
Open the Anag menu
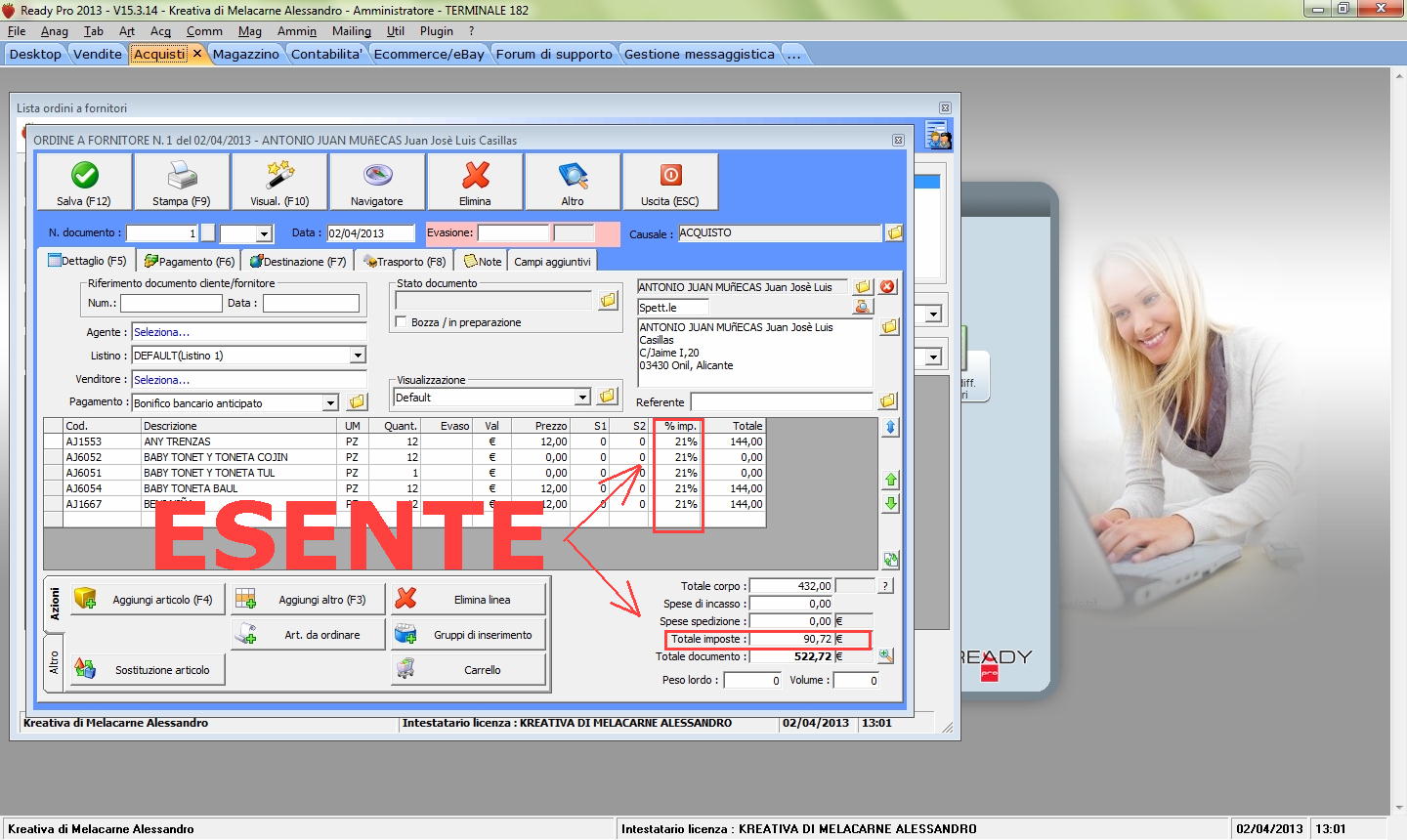[x=55, y=31]
